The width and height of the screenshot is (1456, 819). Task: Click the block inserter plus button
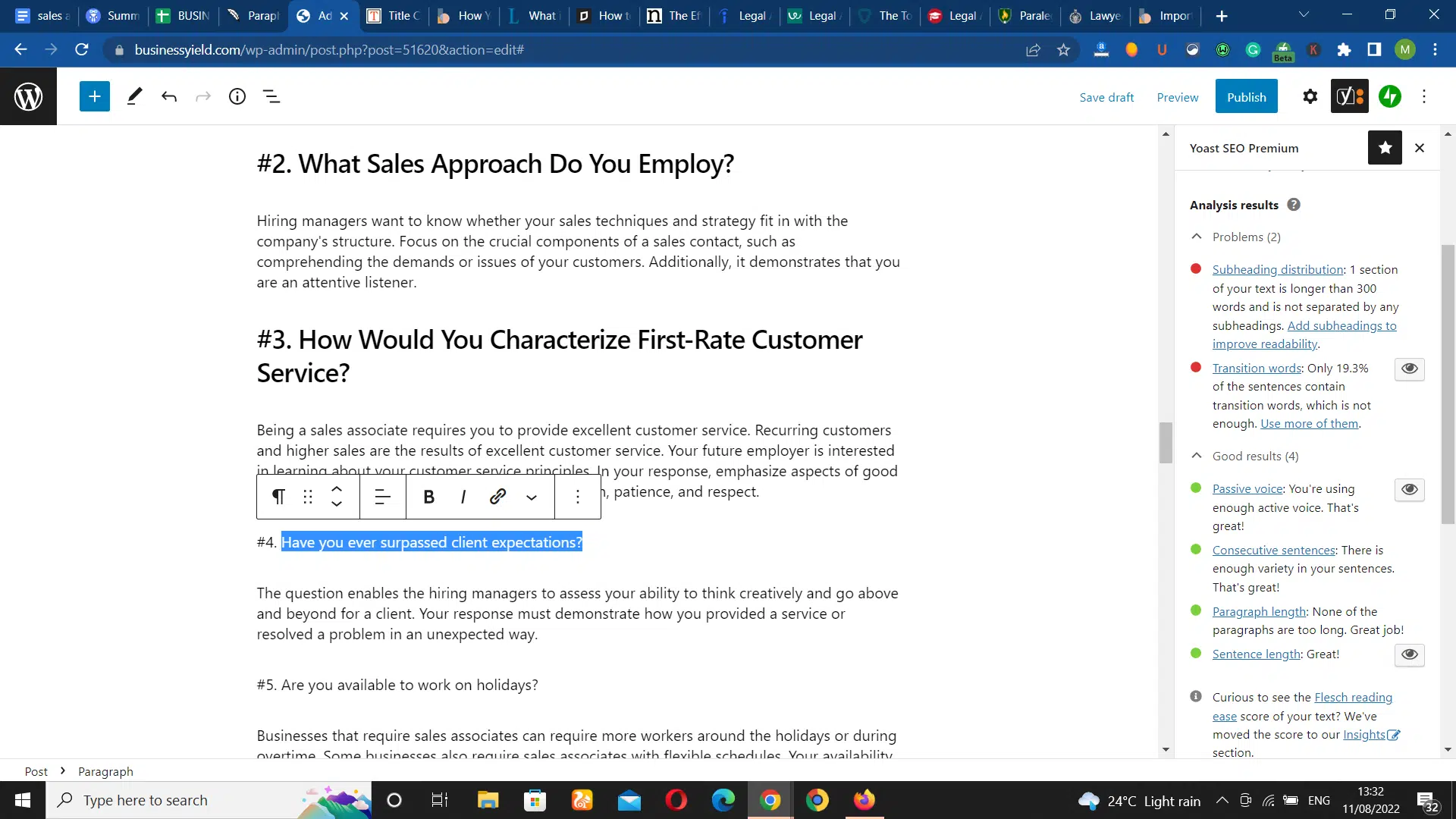95,96
